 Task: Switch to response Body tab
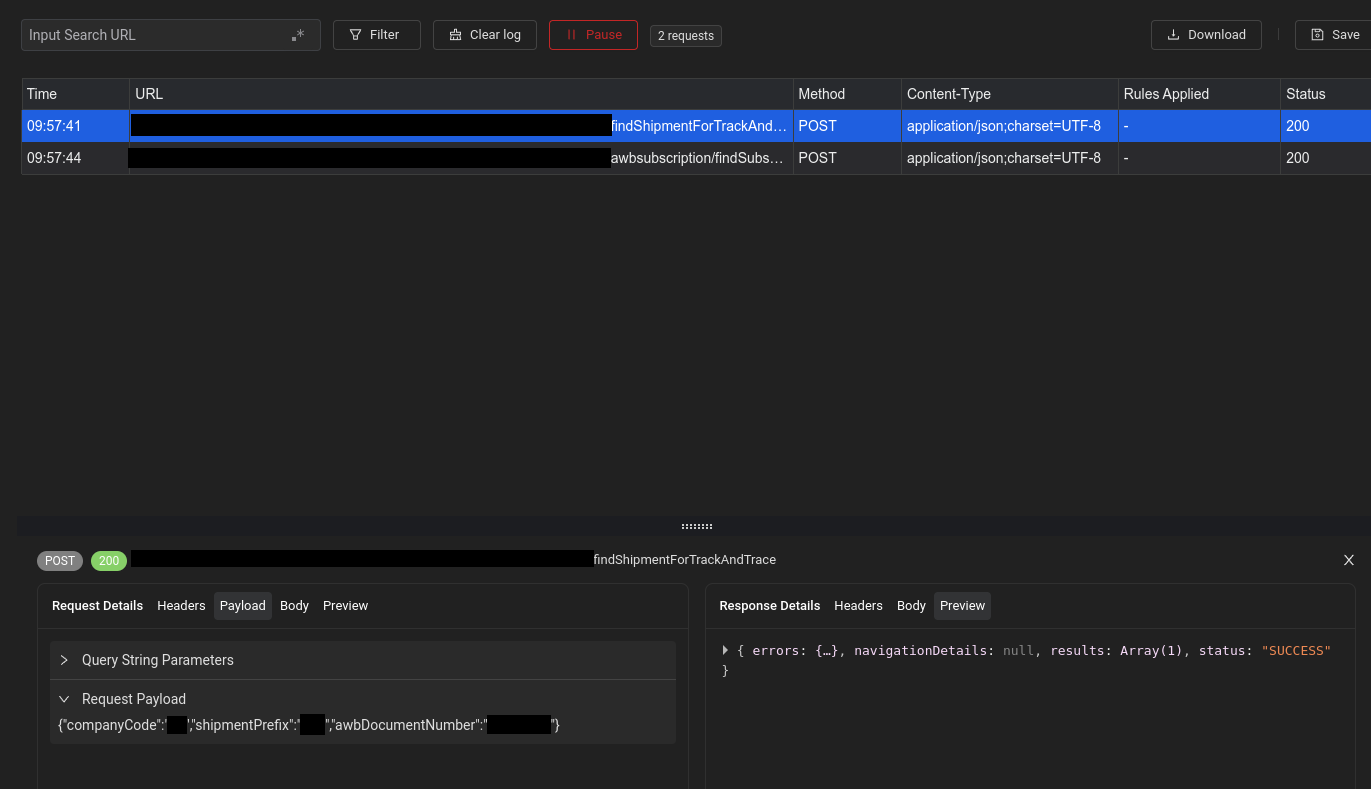[911, 606]
